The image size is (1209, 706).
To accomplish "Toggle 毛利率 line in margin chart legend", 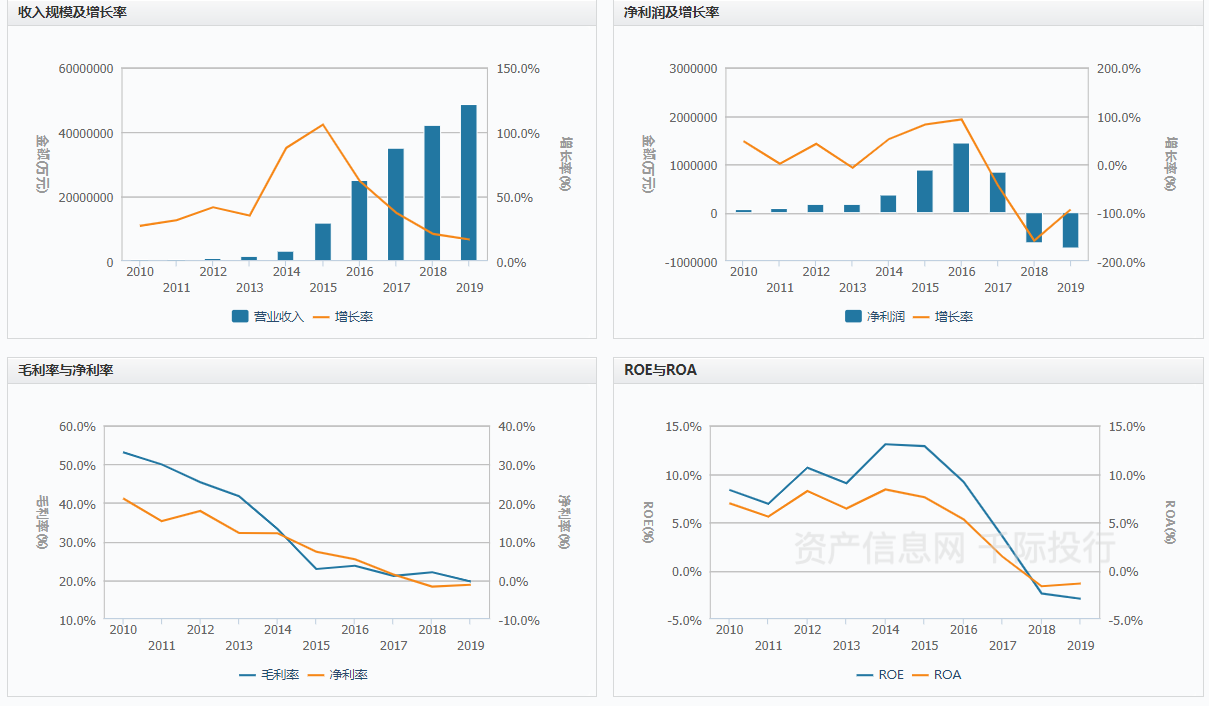I will pyautogui.click(x=269, y=675).
